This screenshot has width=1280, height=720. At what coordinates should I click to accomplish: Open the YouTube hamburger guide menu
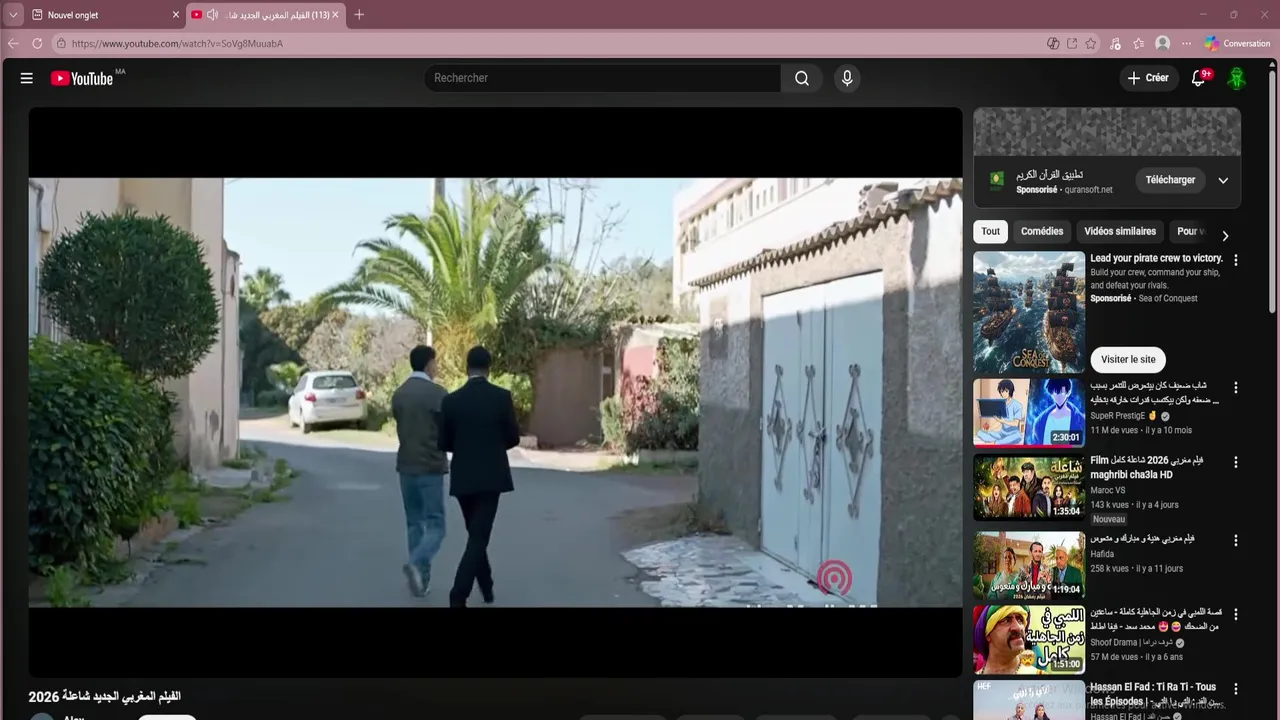[x=27, y=78]
